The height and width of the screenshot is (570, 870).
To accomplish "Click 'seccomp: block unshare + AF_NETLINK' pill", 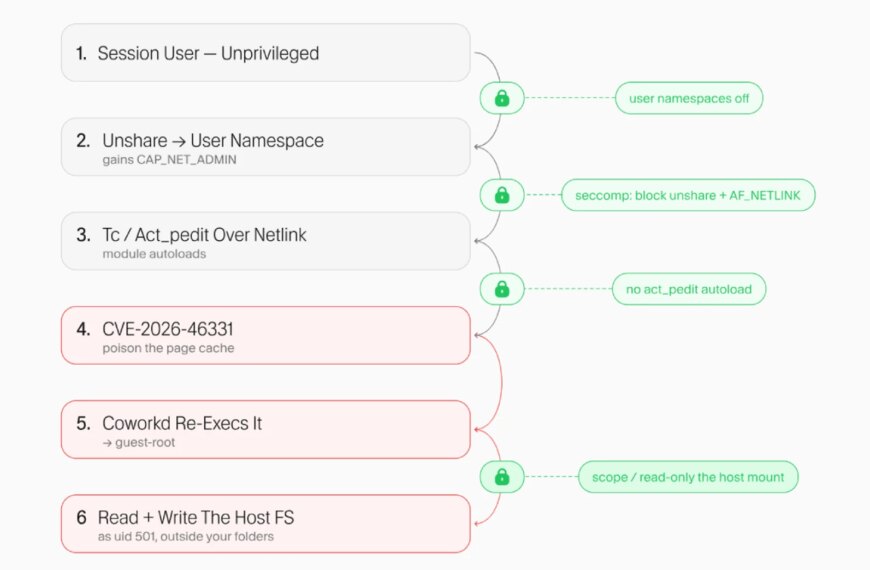I will [688, 195].
